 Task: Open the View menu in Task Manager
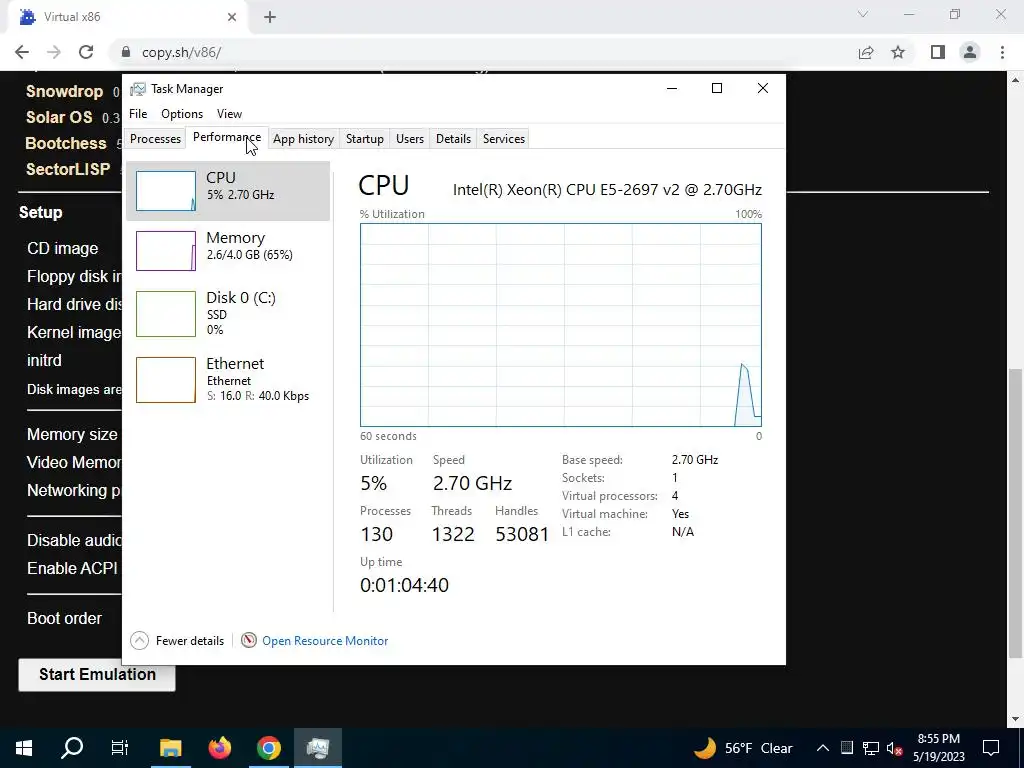229,114
